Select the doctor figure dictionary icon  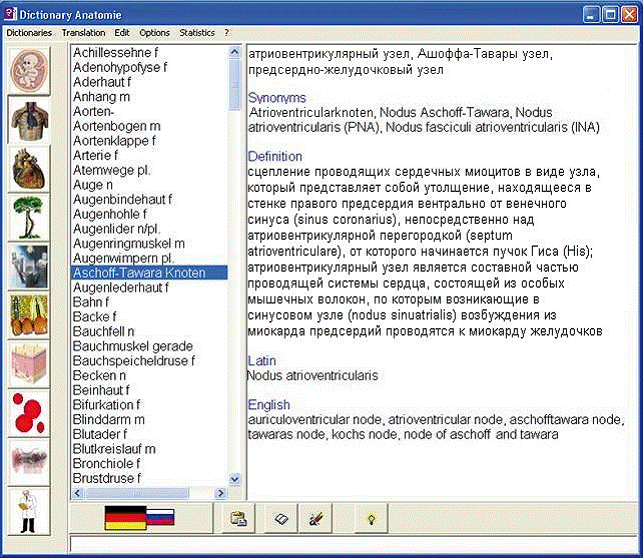29,511
